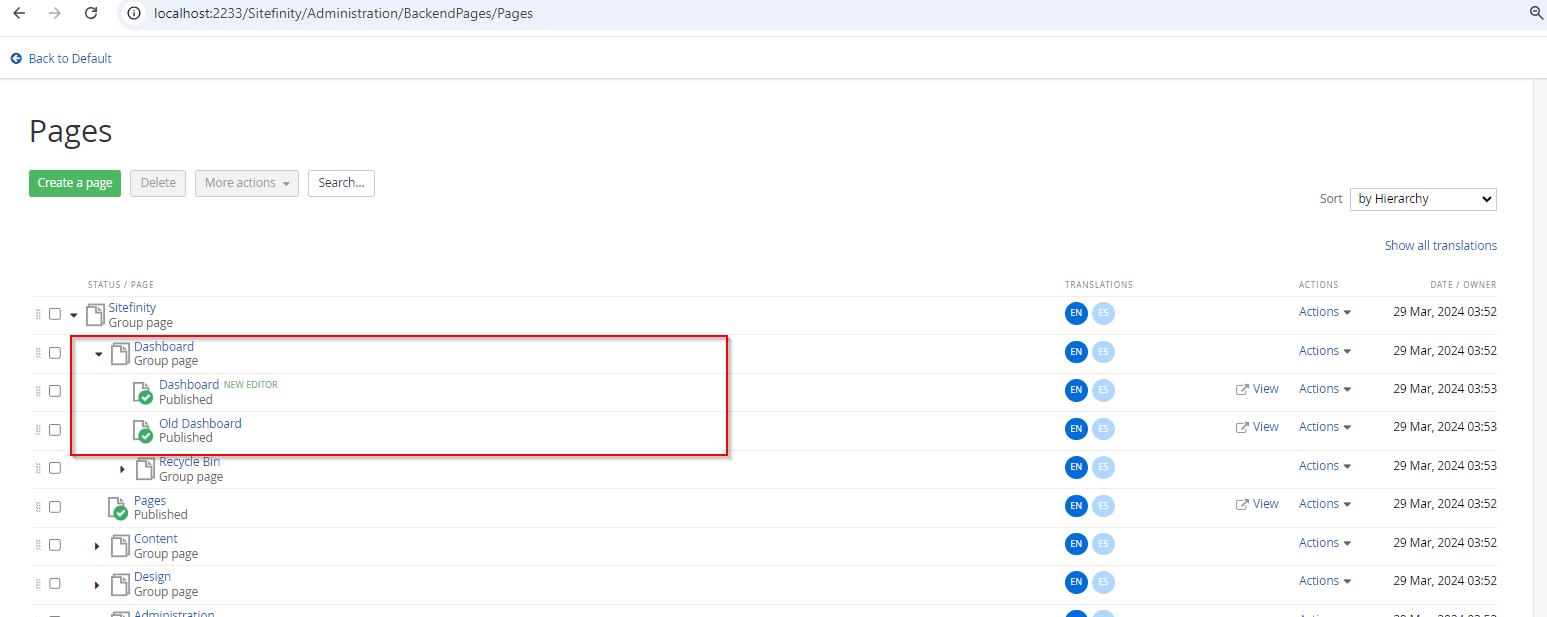The image size is (1547, 617).
Task: Select ES translation for Sitefinity row
Action: [x=1103, y=313]
